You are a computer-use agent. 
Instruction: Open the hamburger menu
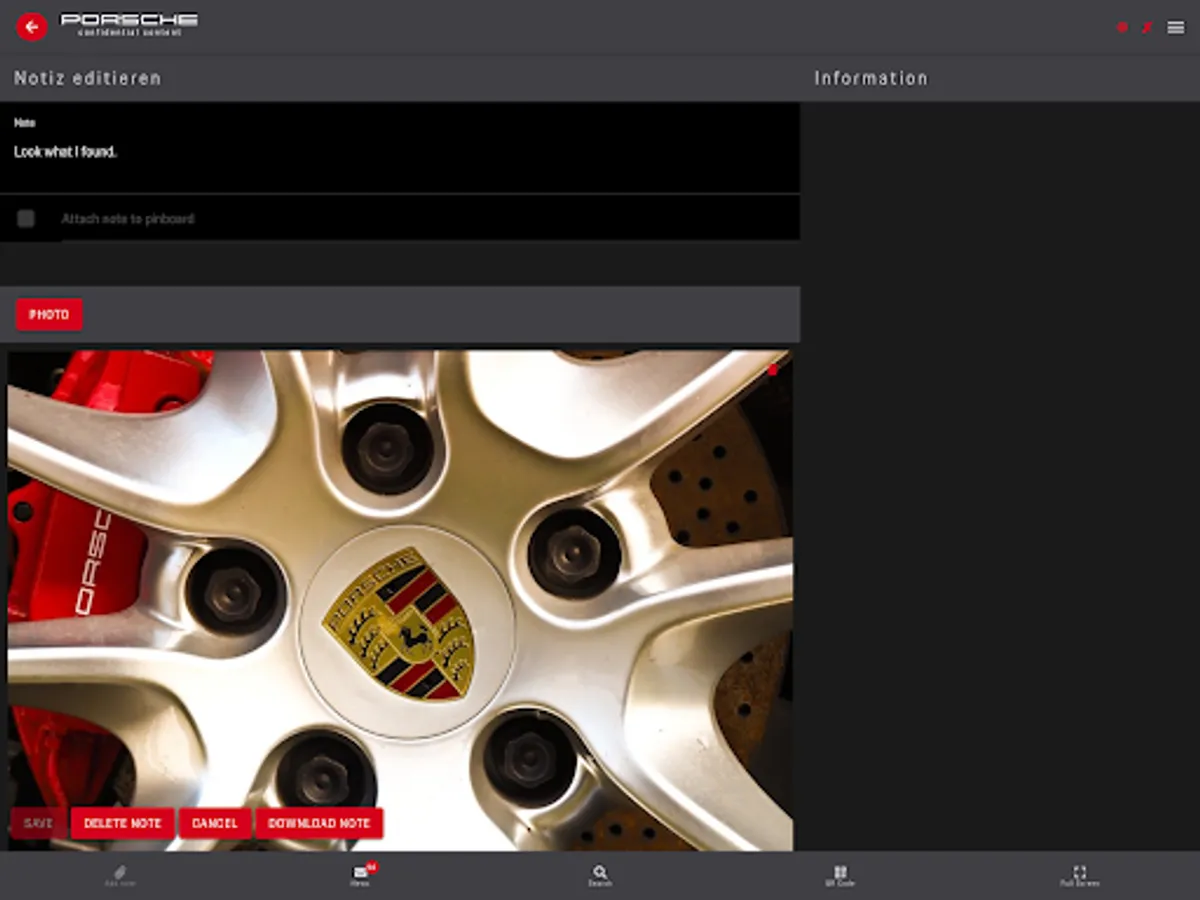pyautogui.click(x=1176, y=28)
